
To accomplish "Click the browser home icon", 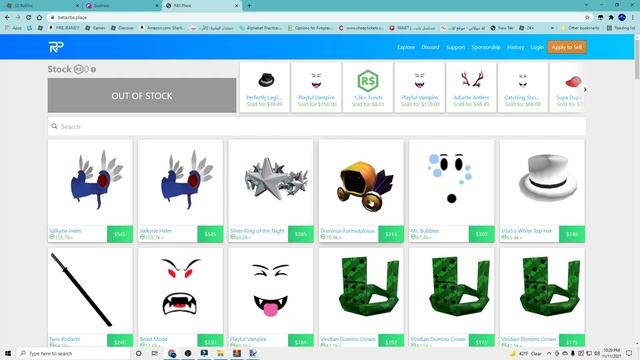I will pos(39,18).
